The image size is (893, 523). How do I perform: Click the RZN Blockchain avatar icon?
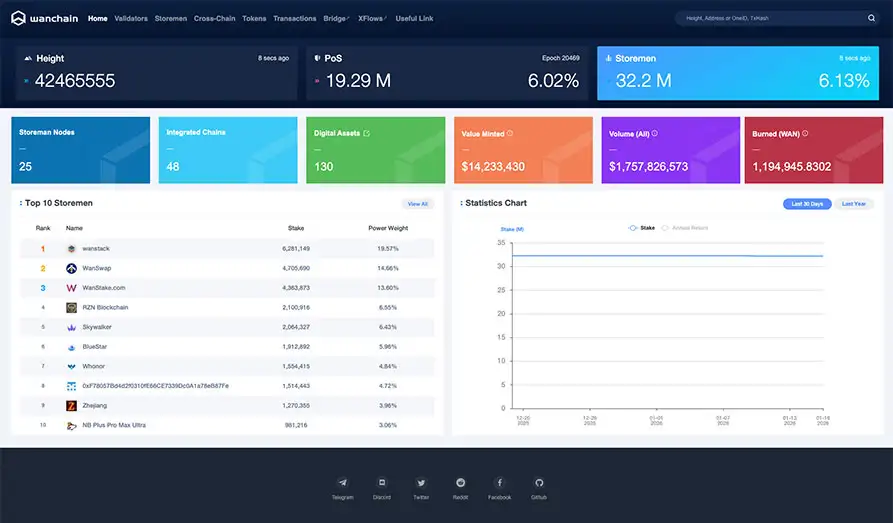pos(71,308)
